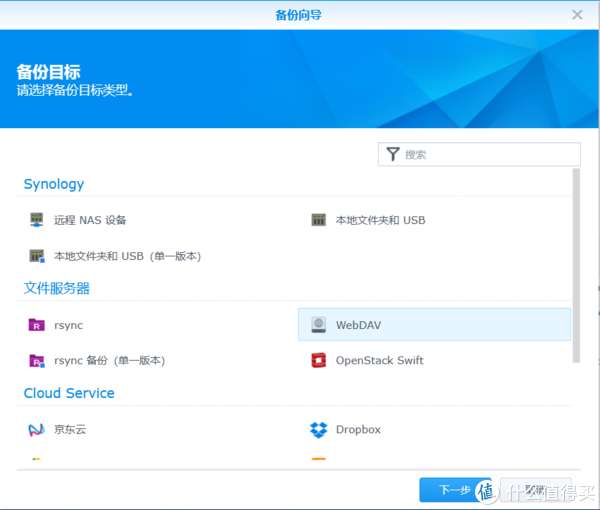The image size is (600, 510).
Task: Click the filter funnel icon
Action: coord(393,154)
